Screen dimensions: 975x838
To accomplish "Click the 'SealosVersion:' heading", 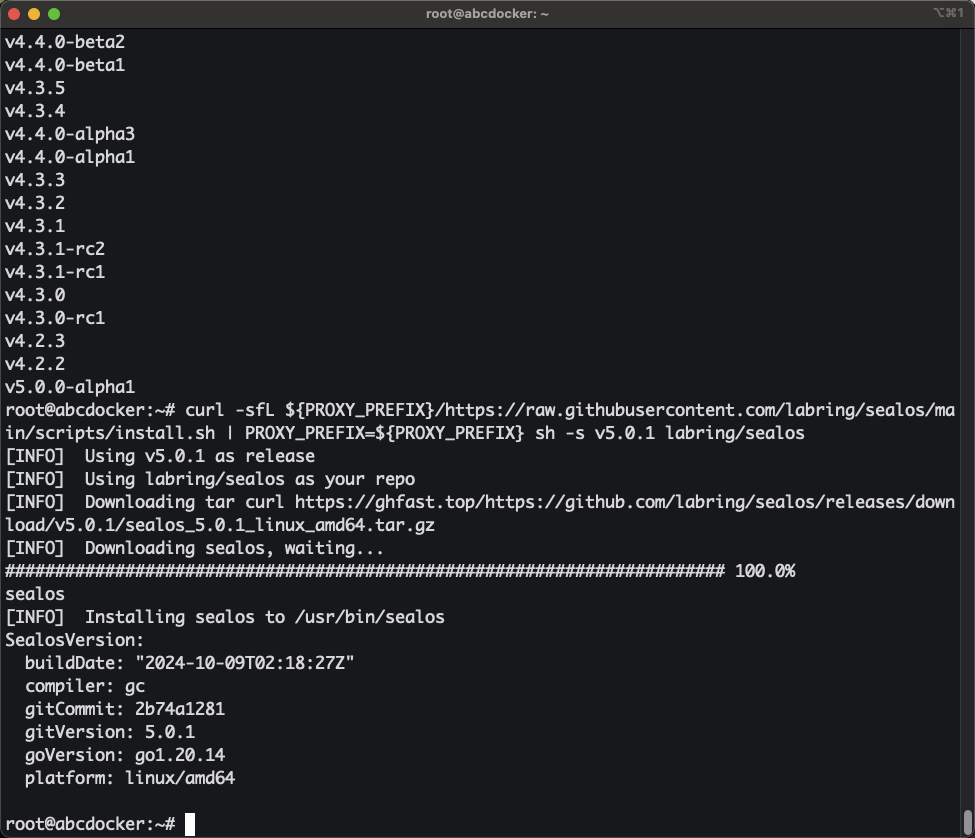I will tap(75, 640).
